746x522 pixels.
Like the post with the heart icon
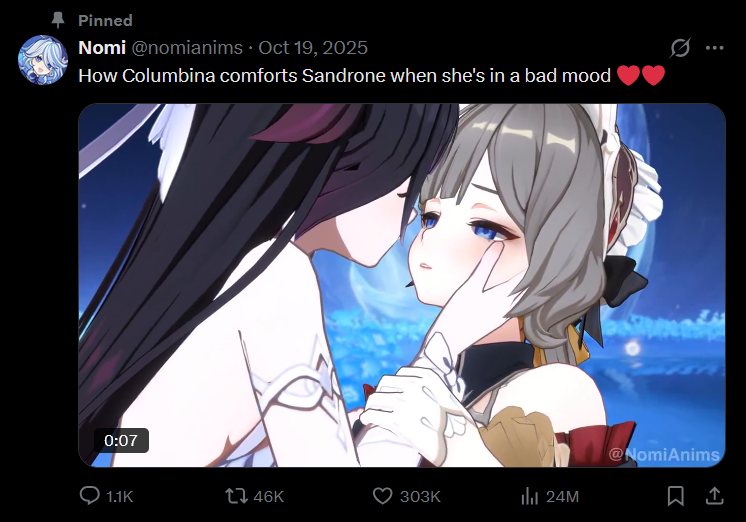(x=382, y=496)
